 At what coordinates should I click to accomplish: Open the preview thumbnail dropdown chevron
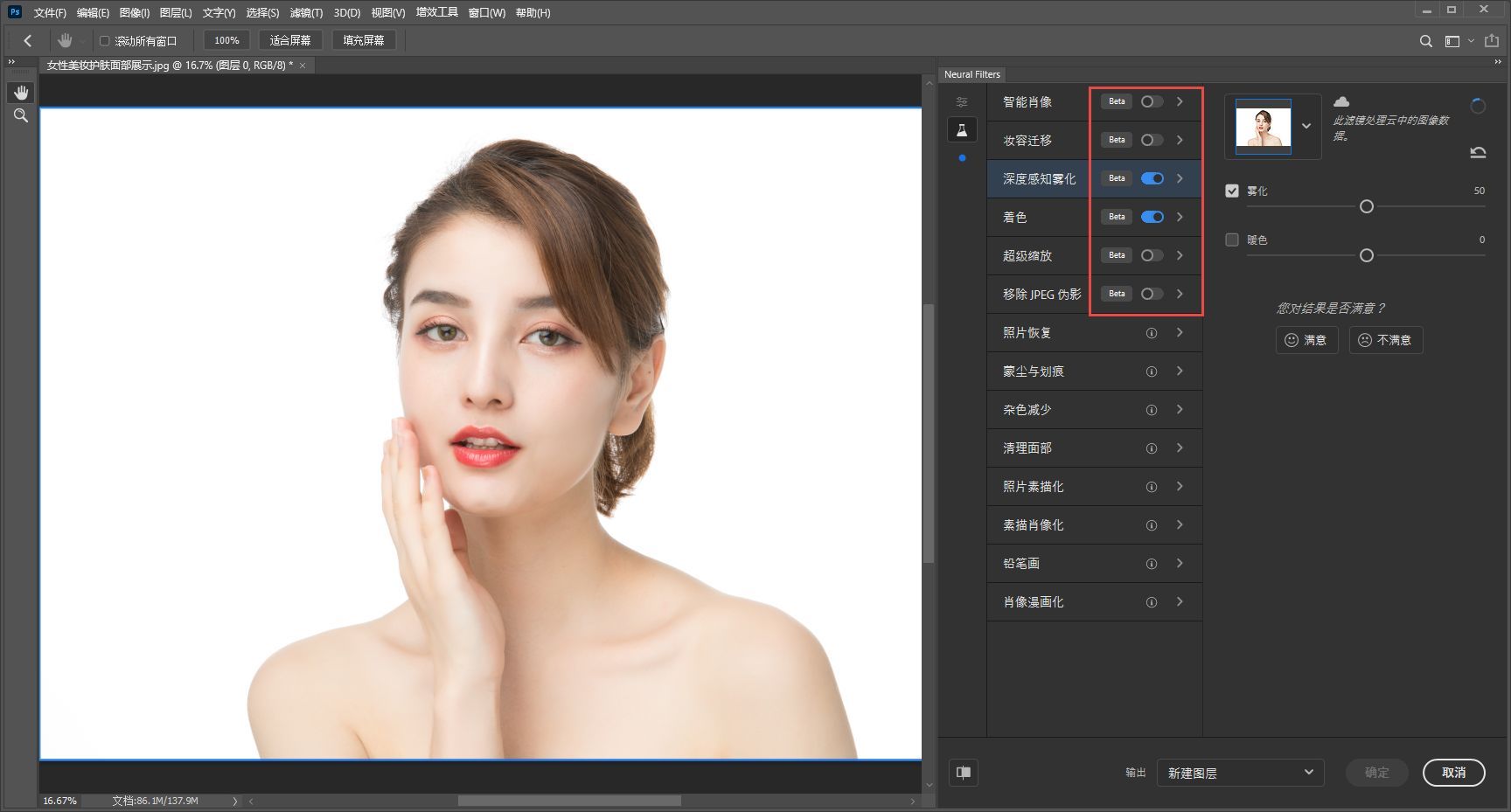(1306, 126)
